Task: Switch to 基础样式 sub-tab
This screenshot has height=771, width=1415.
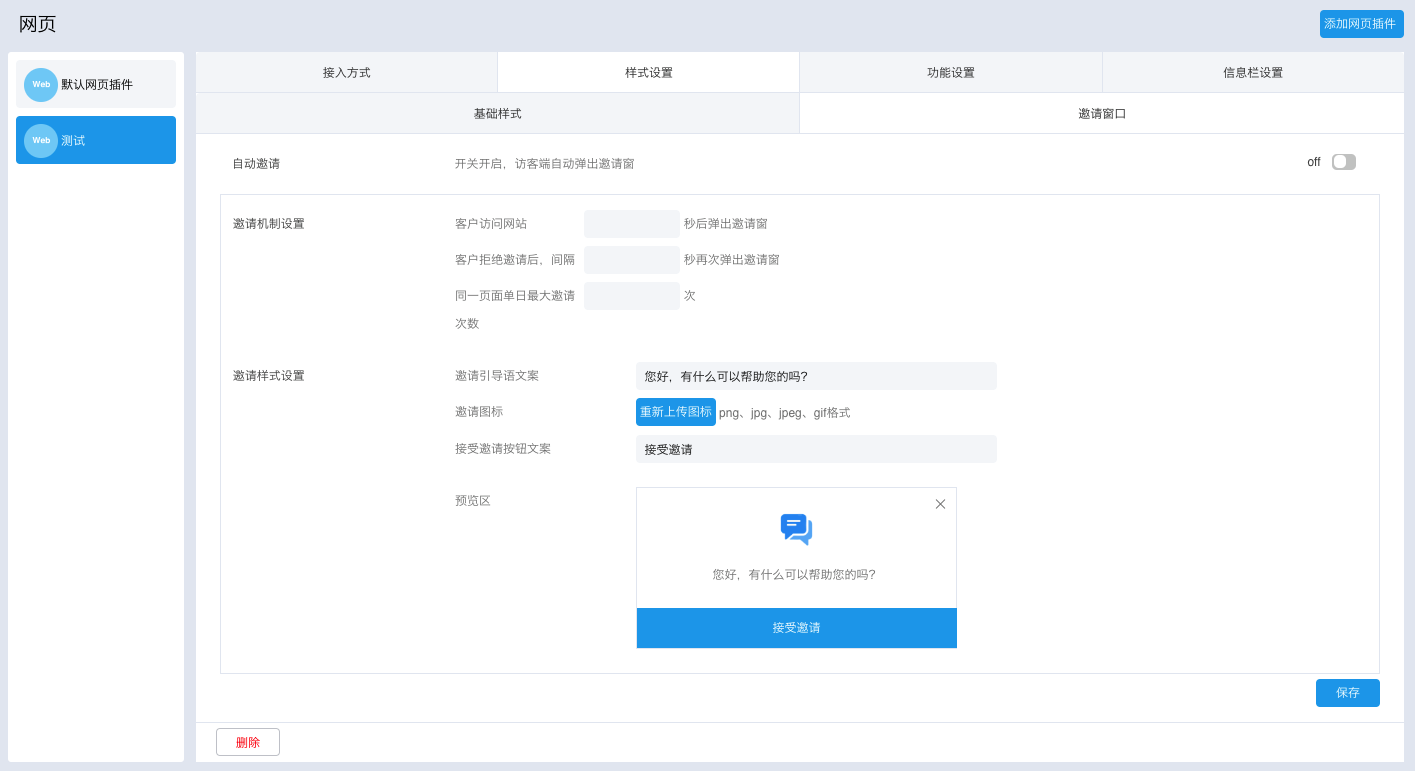Action: tap(497, 114)
